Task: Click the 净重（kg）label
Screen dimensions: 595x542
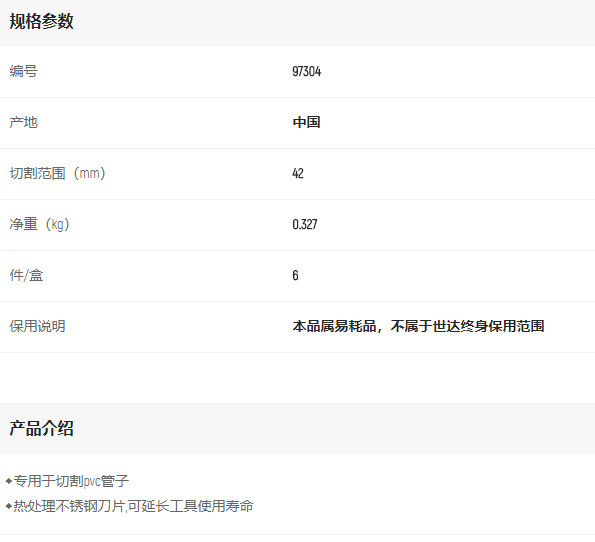Action: pyautogui.click(x=40, y=224)
